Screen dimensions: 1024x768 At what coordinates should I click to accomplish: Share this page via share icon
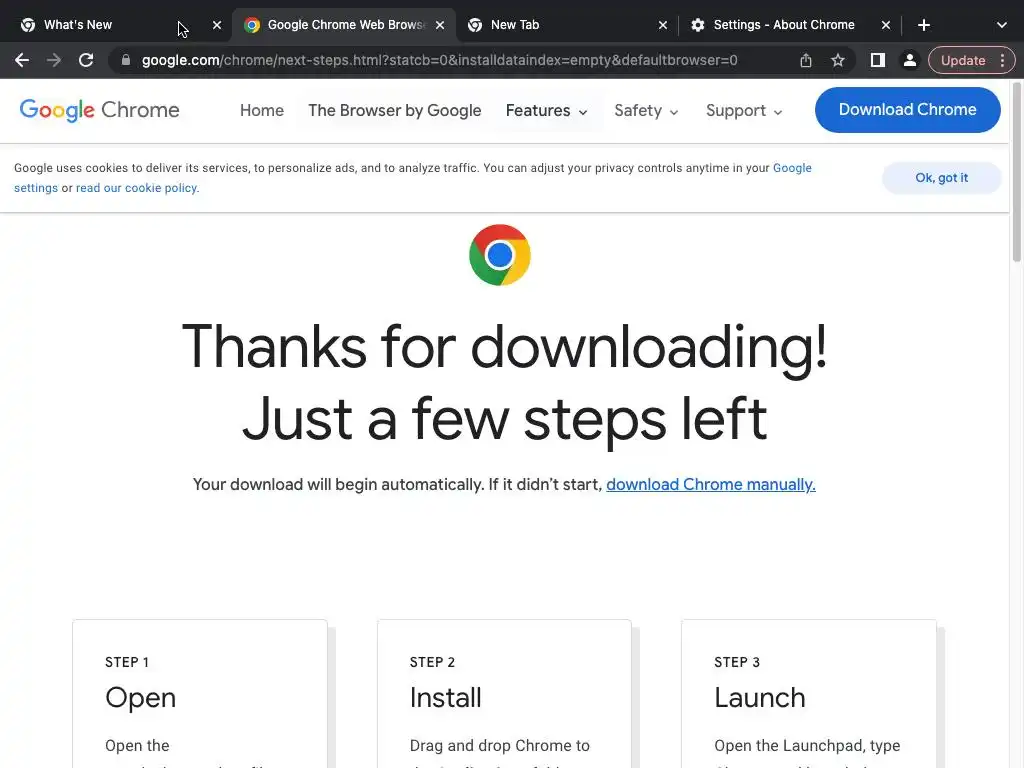806,61
